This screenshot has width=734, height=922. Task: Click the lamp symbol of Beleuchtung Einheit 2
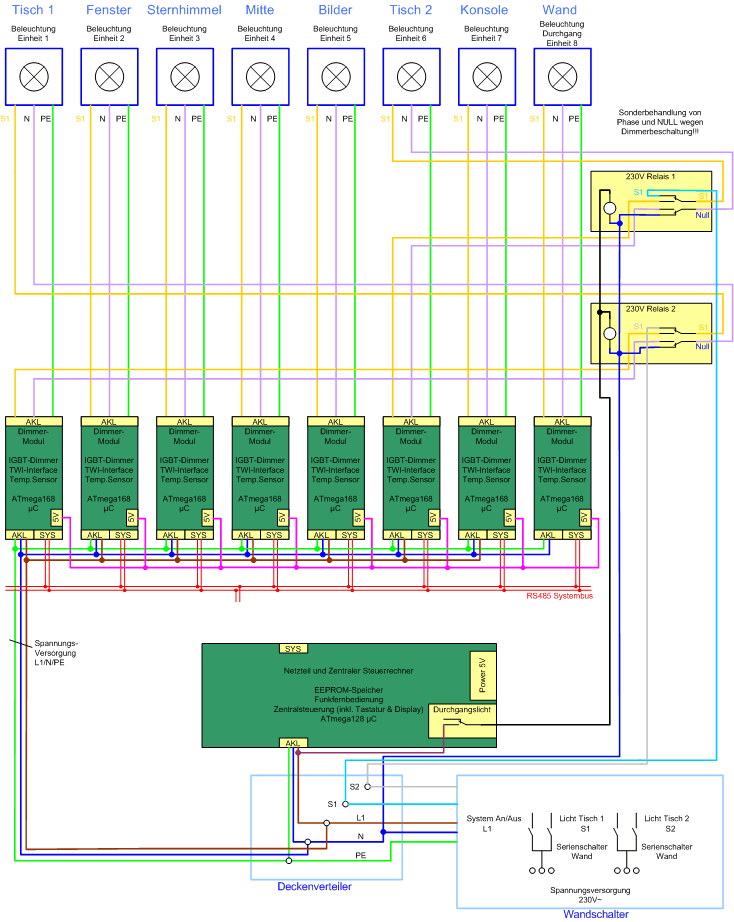(x=109, y=76)
